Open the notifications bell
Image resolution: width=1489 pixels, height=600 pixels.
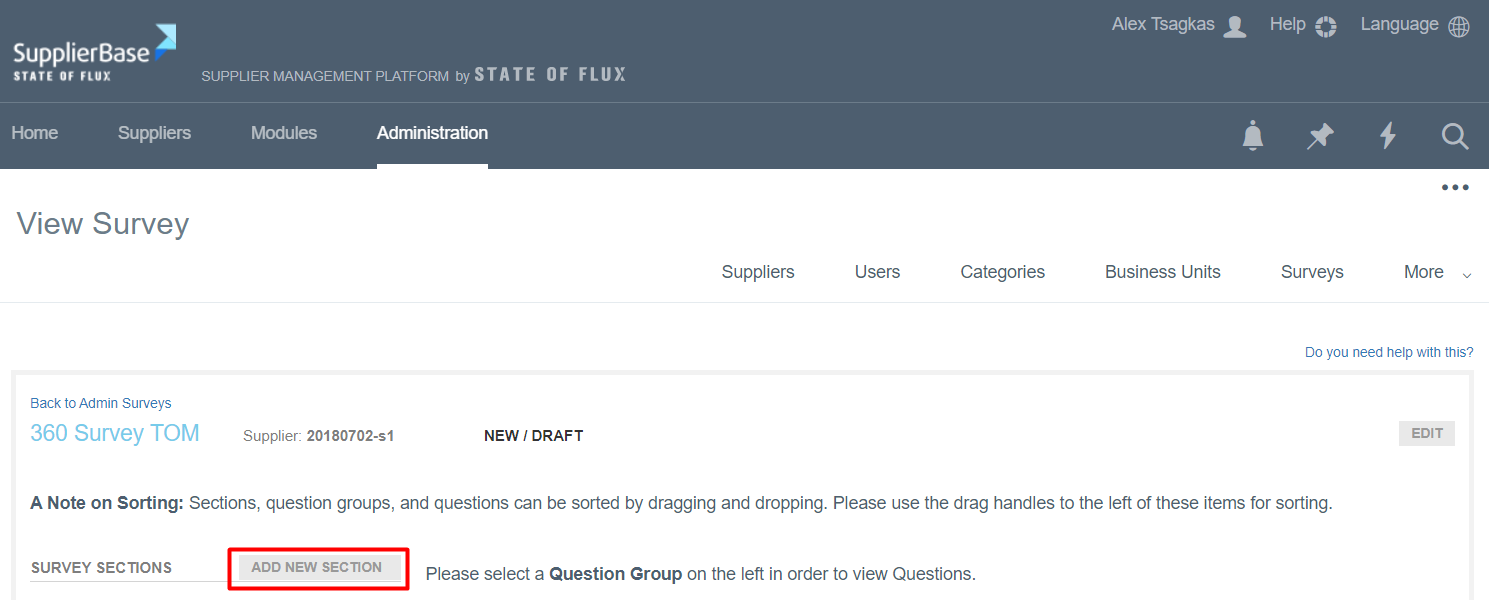click(x=1252, y=135)
